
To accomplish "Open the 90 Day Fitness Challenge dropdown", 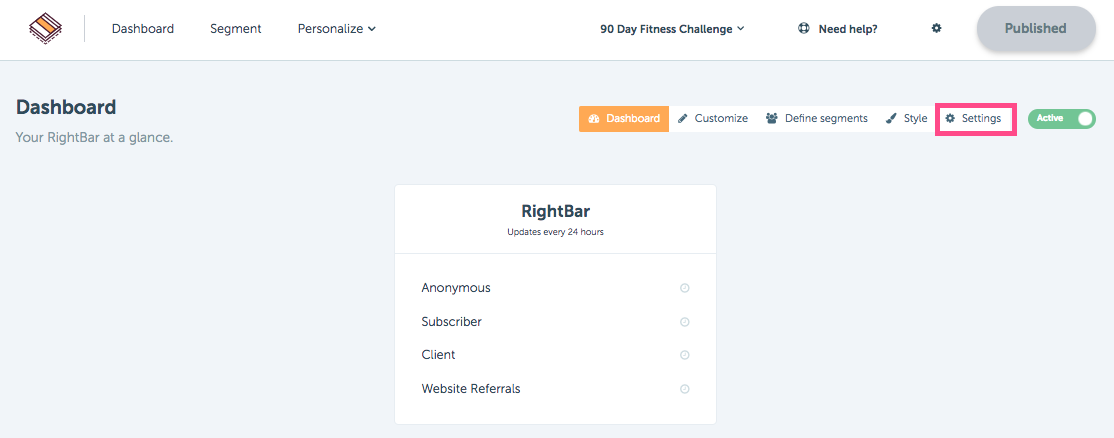I will coord(672,29).
